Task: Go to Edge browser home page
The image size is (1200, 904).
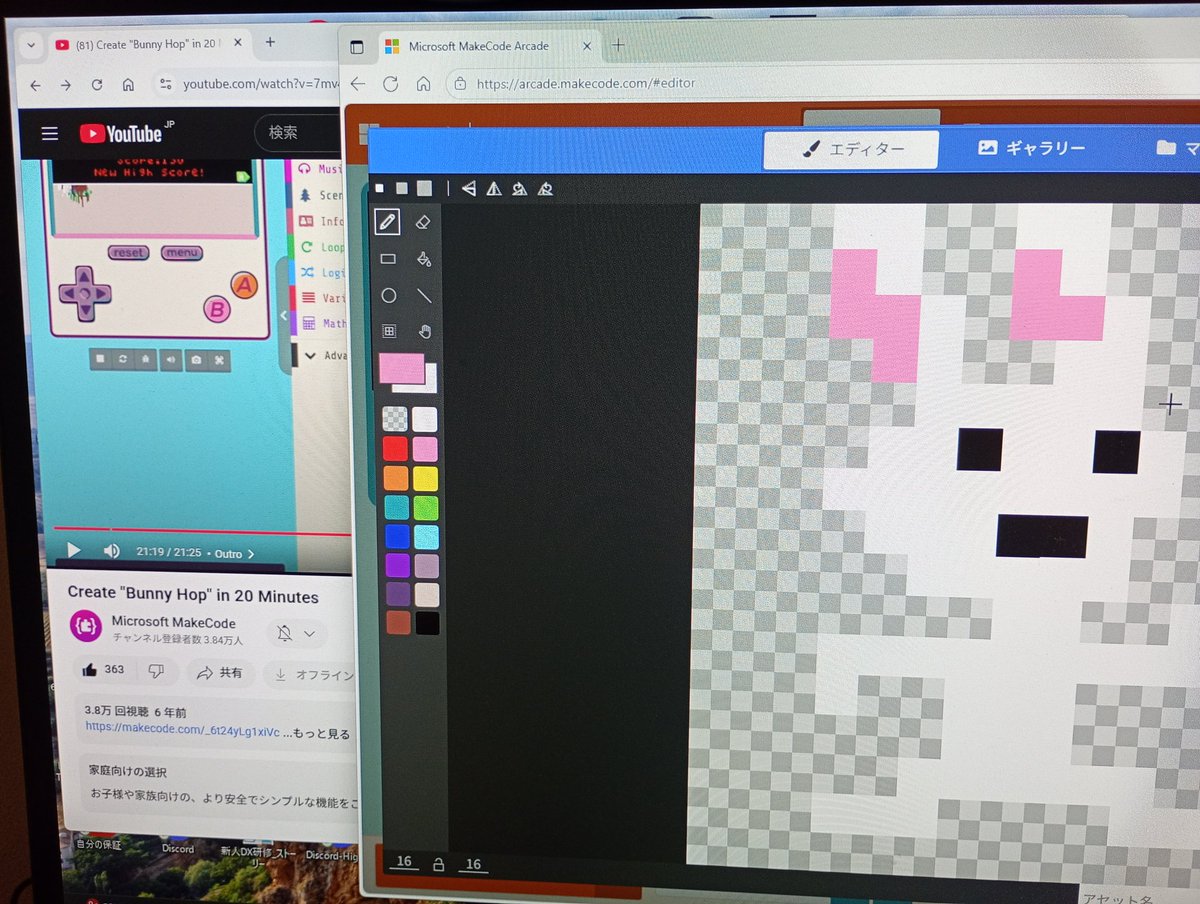Action: [x=424, y=84]
